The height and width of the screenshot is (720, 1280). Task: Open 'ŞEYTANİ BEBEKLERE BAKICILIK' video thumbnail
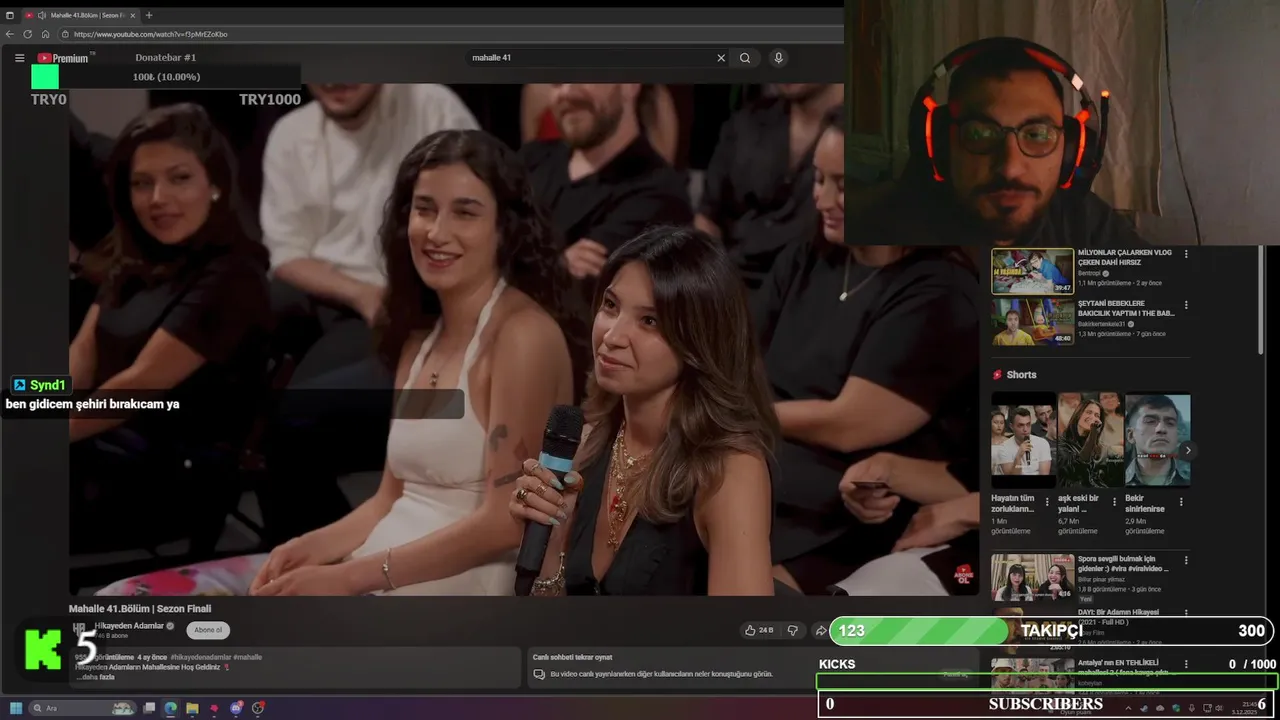[x=1032, y=321]
